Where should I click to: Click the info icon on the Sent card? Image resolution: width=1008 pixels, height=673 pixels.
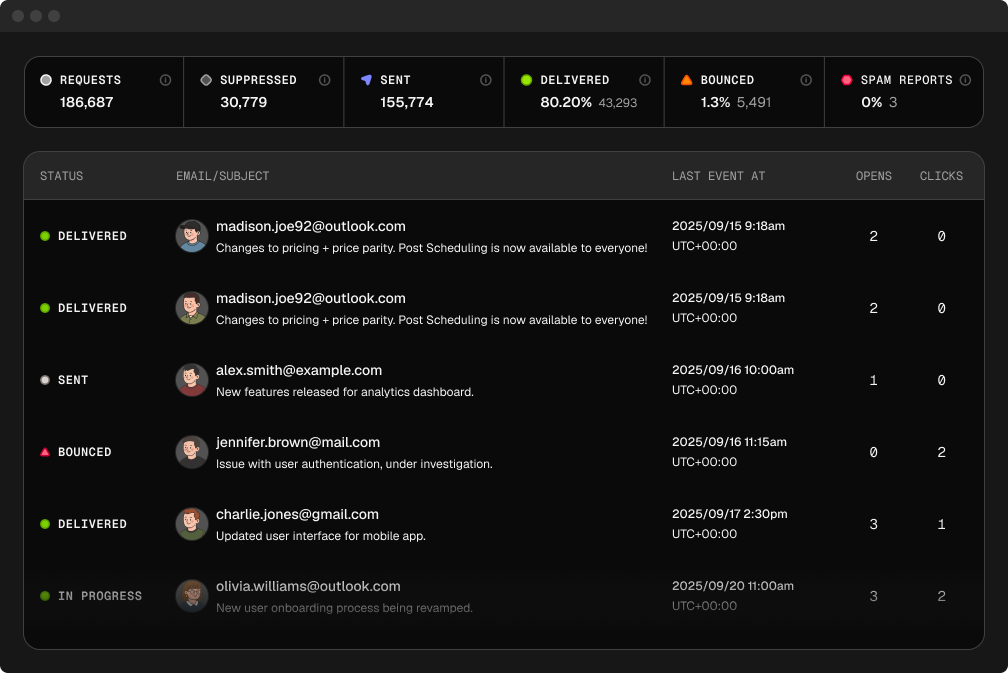[485, 80]
